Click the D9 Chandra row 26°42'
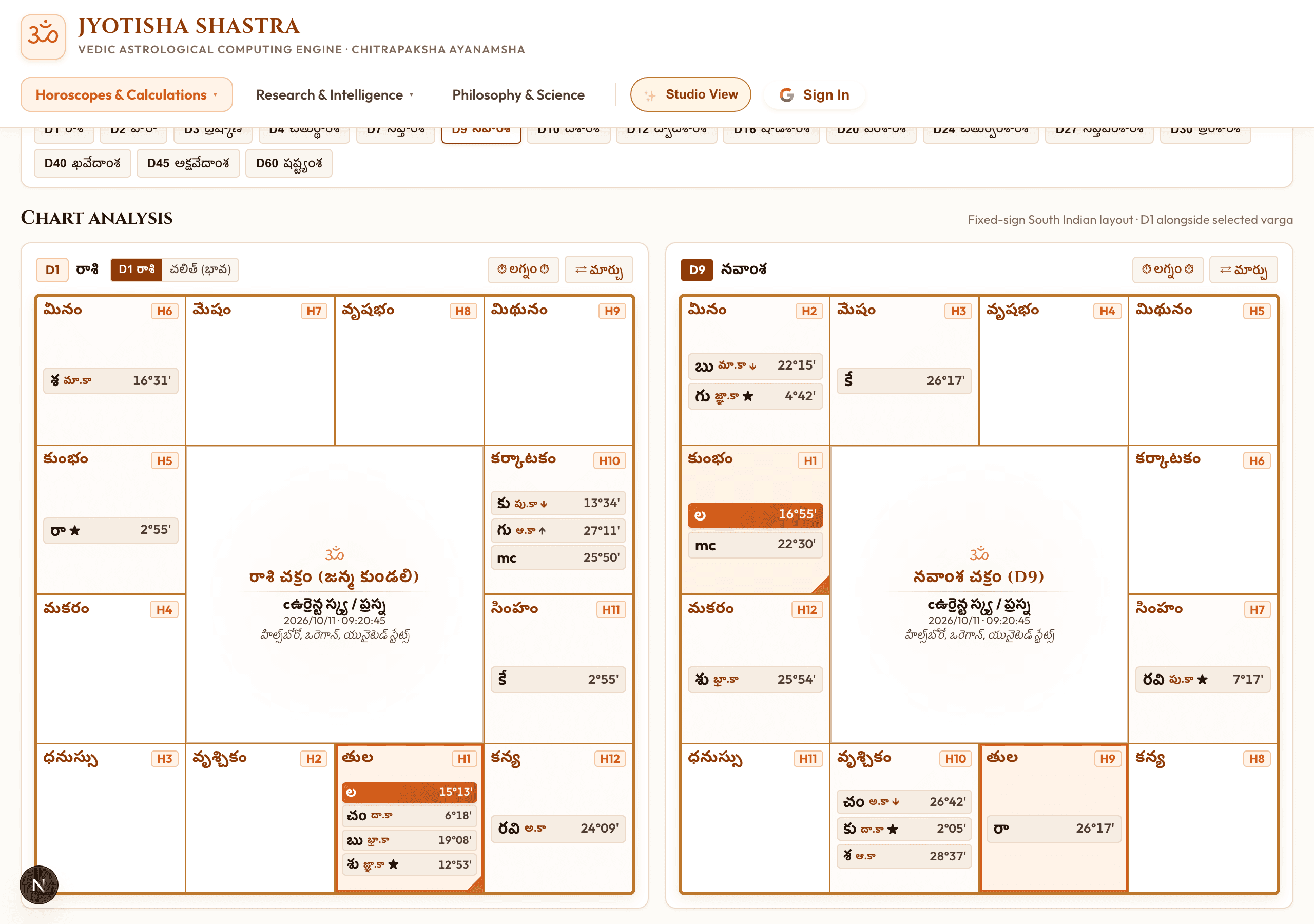The height and width of the screenshot is (924, 1314). coord(904,801)
